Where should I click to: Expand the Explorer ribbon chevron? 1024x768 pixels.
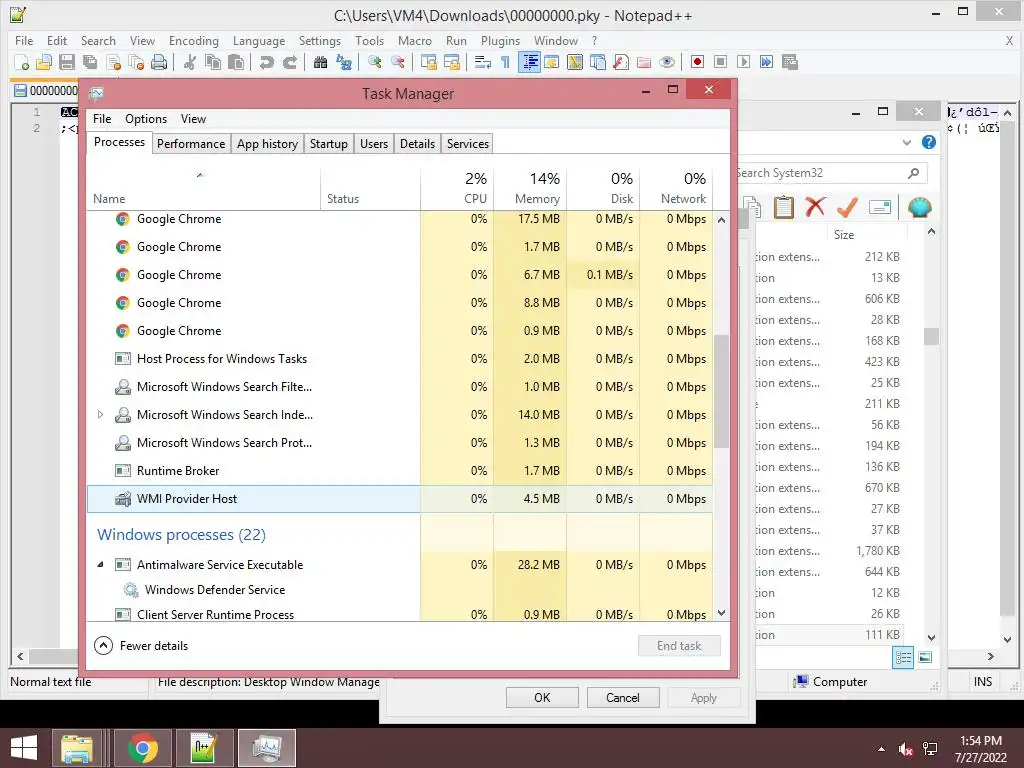pyautogui.click(x=906, y=142)
